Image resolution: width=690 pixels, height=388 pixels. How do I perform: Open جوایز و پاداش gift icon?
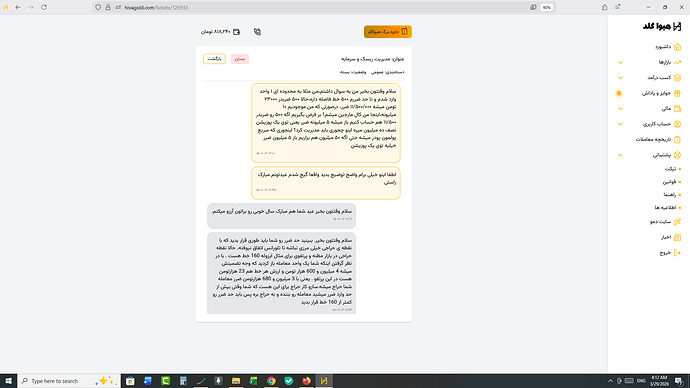pyautogui.click(x=677, y=93)
